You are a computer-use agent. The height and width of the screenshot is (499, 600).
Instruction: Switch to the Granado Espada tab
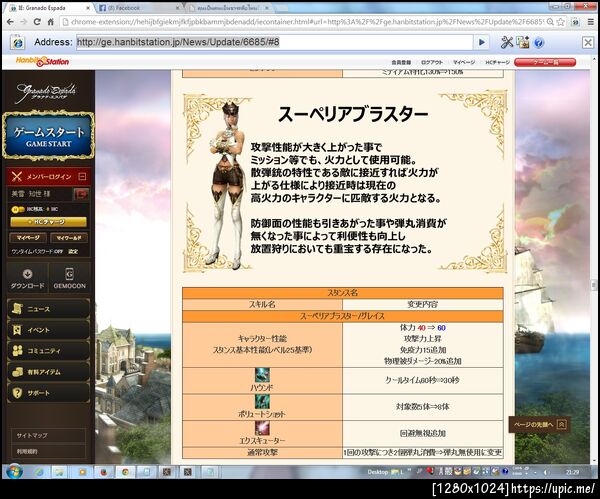(x=46, y=8)
